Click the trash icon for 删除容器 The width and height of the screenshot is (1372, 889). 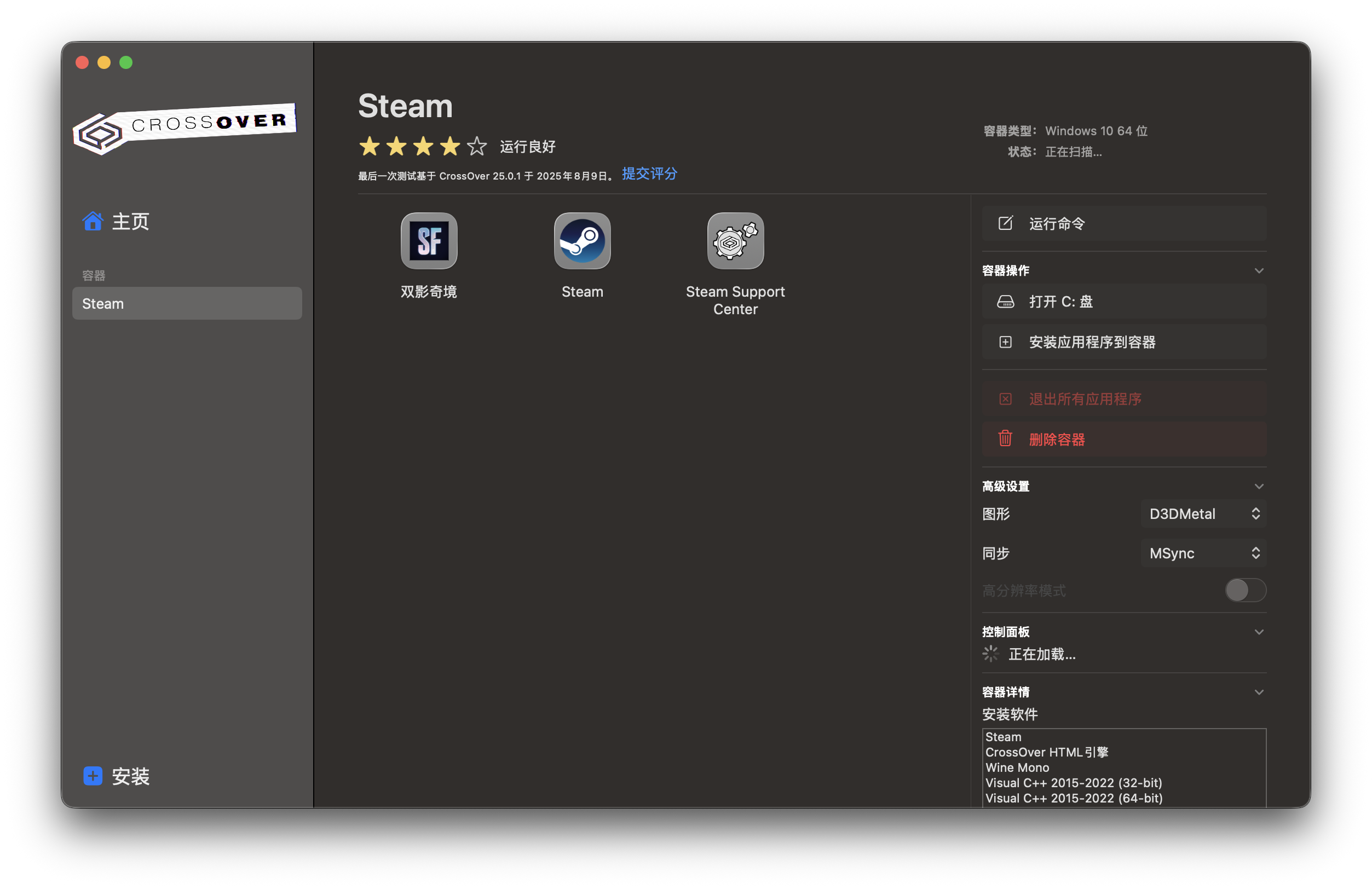coord(1005,438)
